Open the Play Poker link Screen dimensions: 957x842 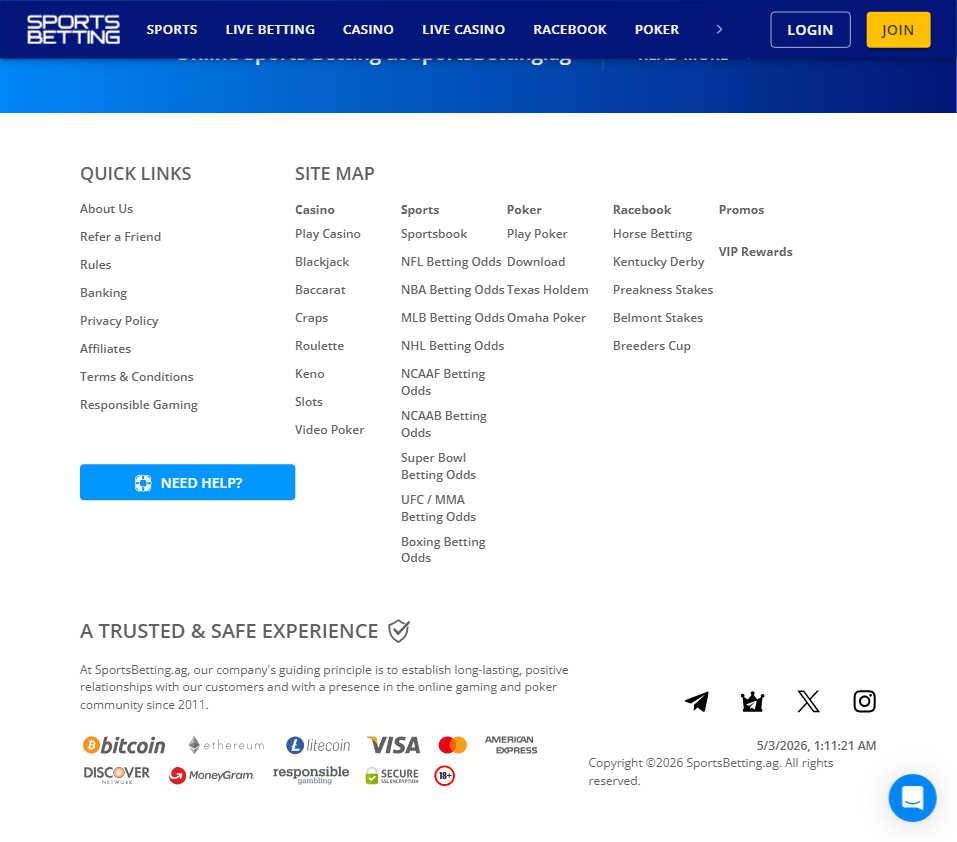[x=537, y=234]
